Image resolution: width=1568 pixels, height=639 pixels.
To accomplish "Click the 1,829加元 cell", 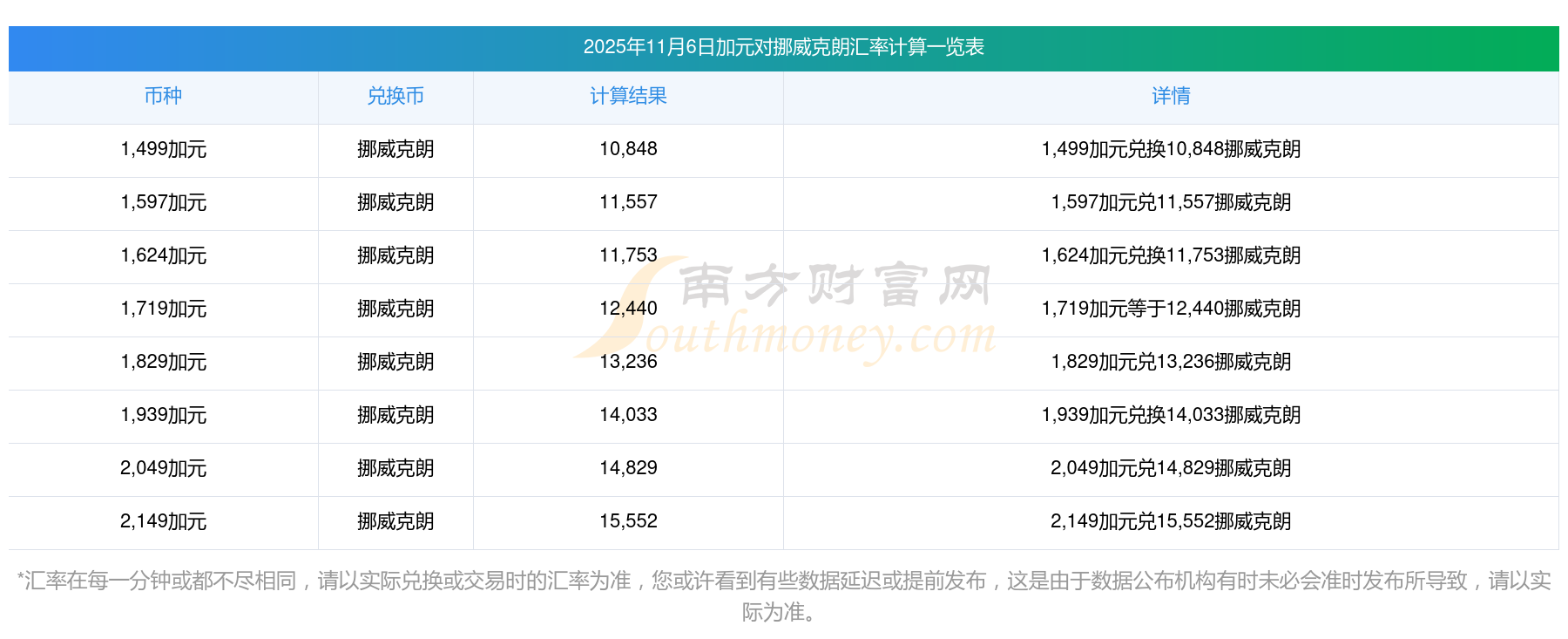I will (163, 363).
